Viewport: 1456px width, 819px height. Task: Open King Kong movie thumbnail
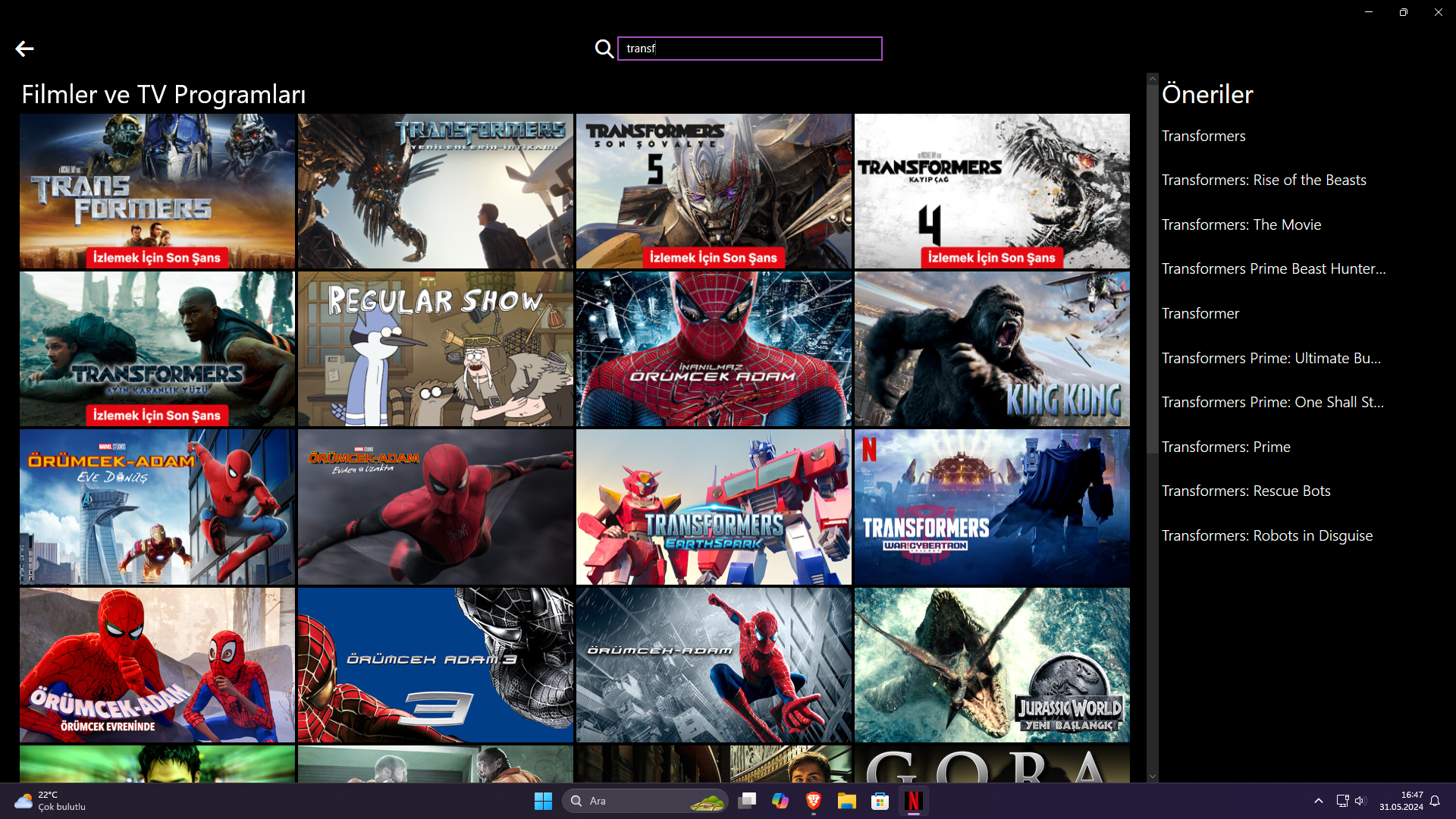point(991,349)
